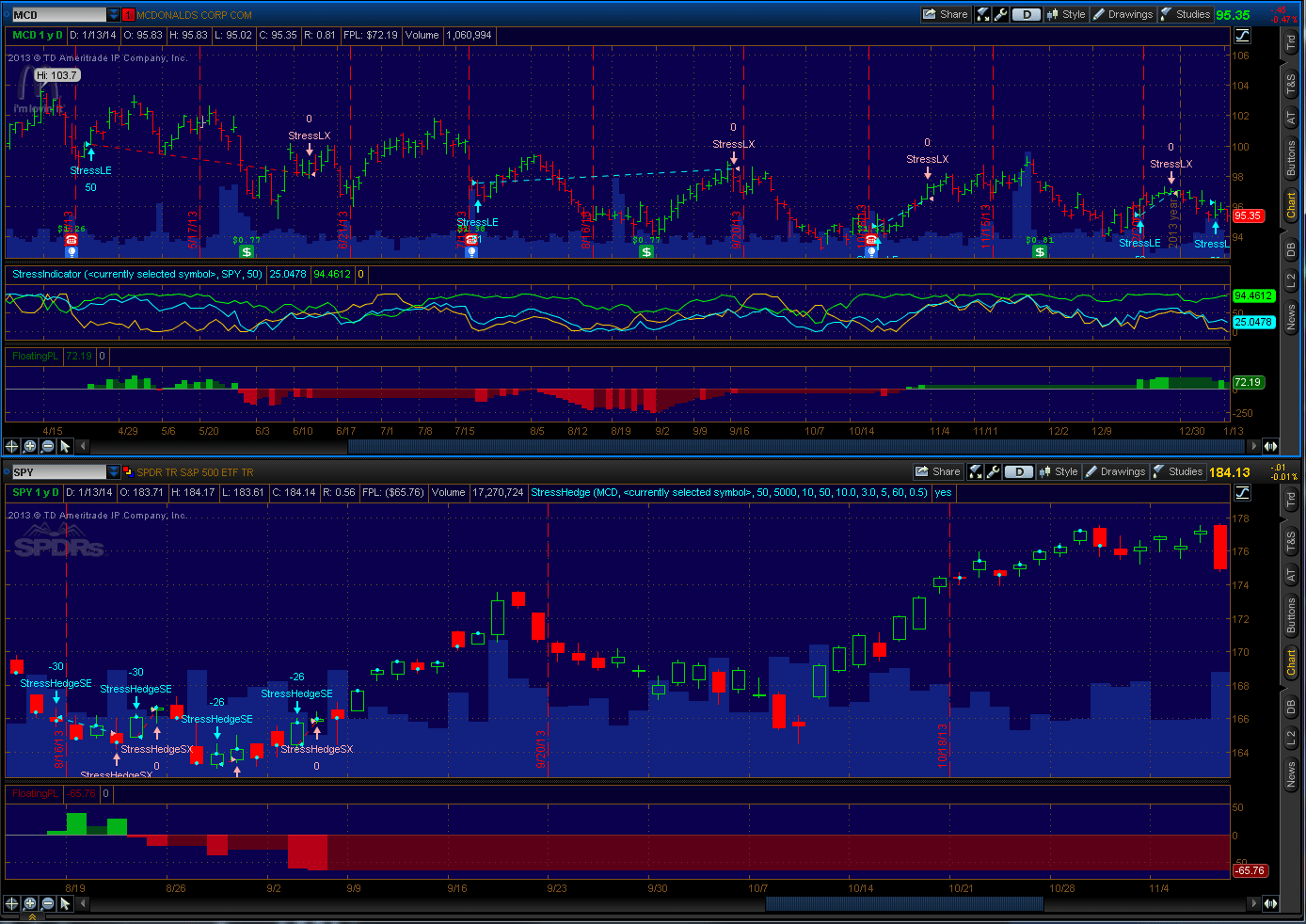
Task: Open the News sidebar tab on upper chart
Action: click(1291, 317)
